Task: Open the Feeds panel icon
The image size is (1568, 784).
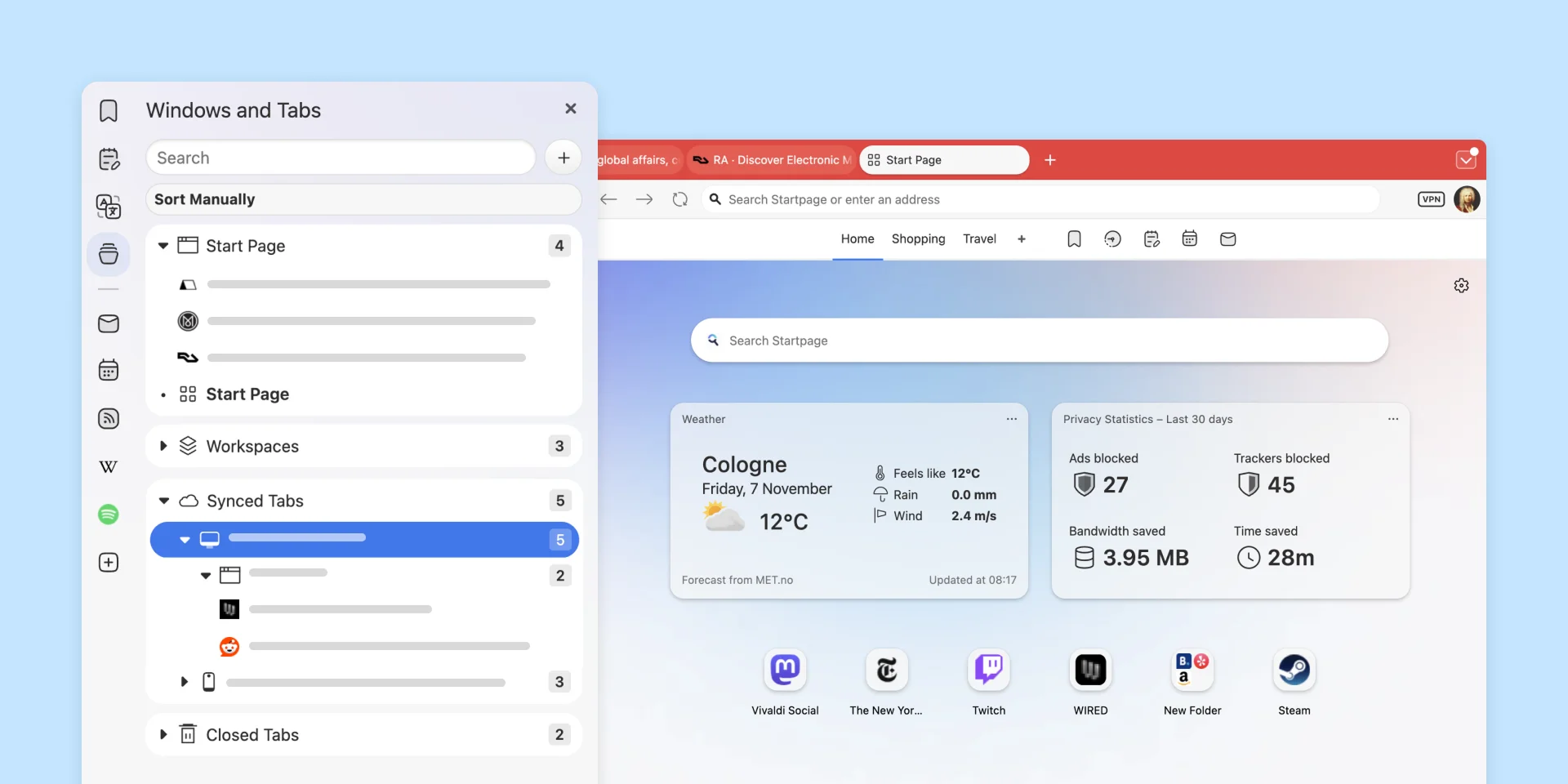Action: coord(109,419)
